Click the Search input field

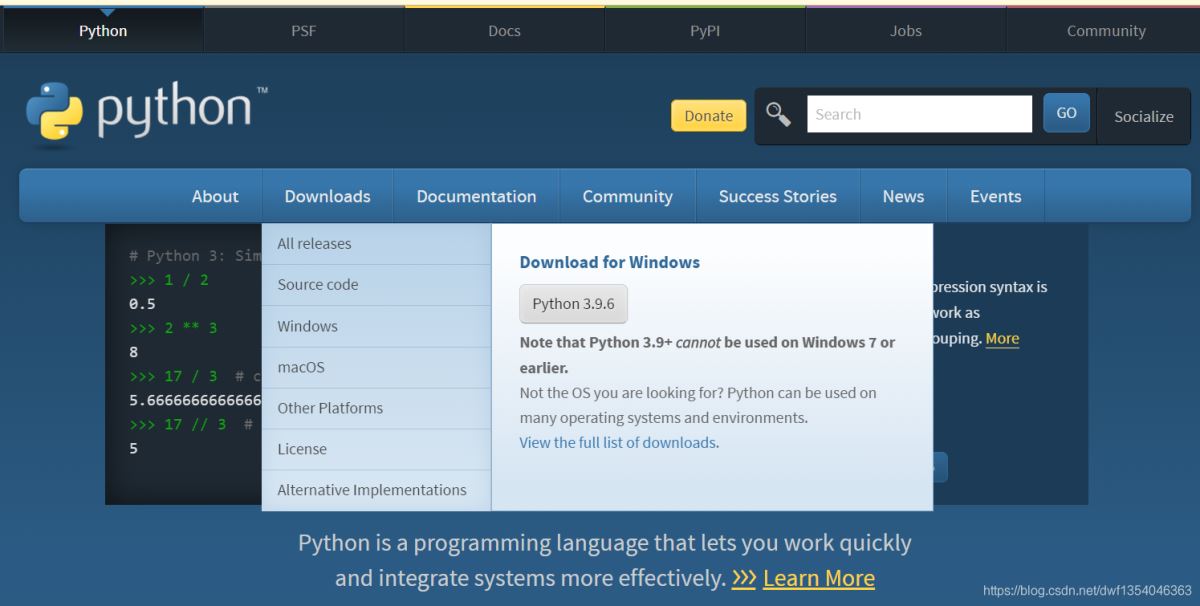[x=918, y=114]
